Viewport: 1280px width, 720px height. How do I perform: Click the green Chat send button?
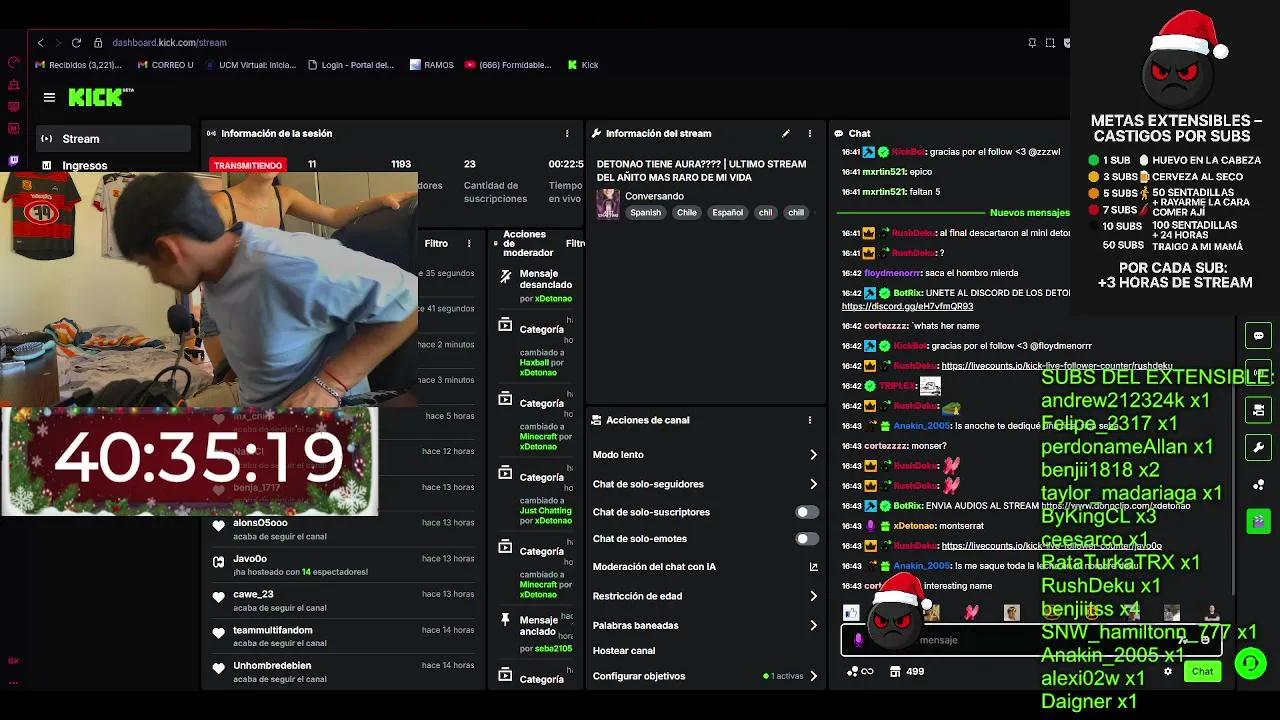(1202, 672)
